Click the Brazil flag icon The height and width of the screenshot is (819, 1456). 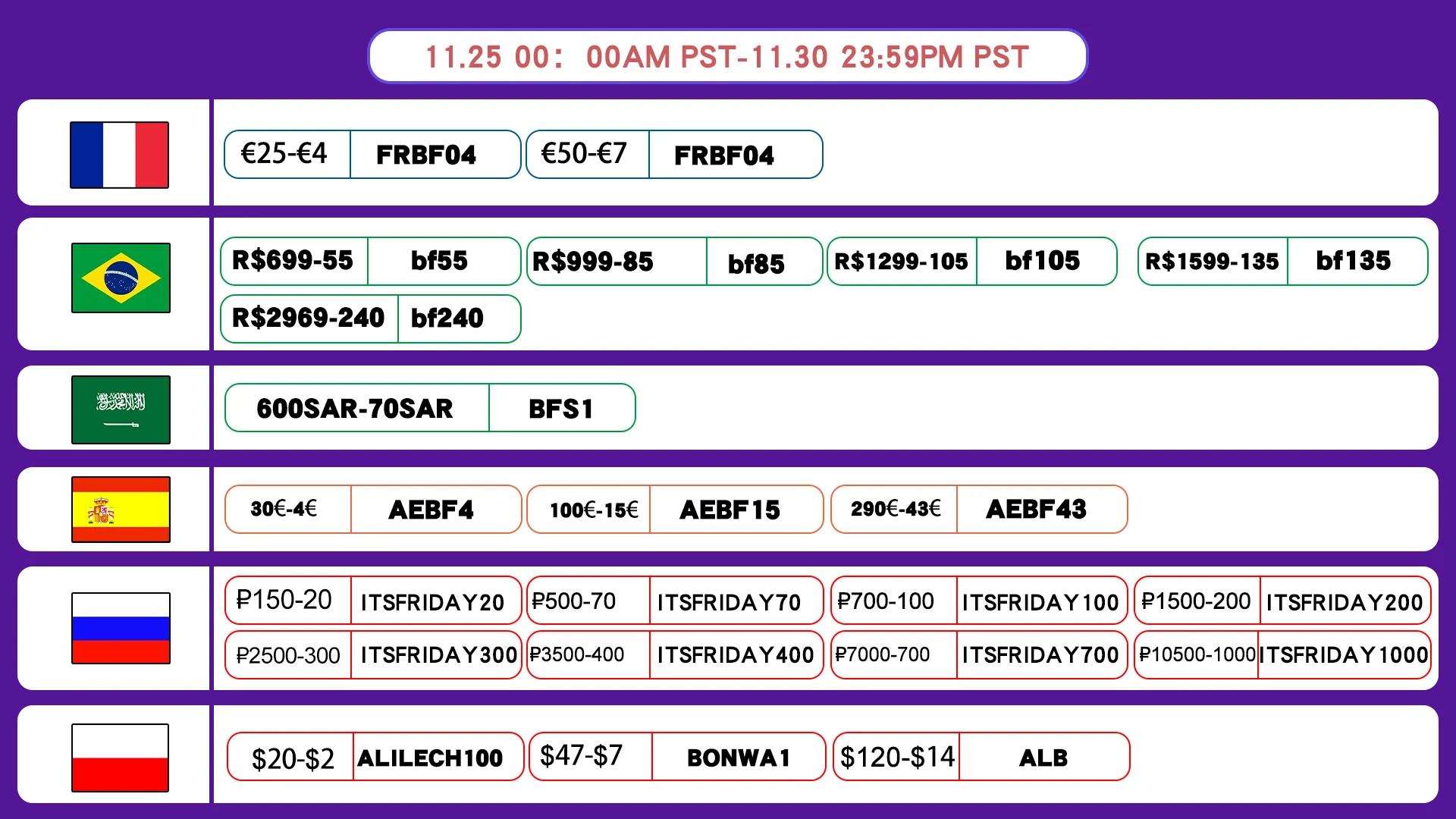click(121, 278)
